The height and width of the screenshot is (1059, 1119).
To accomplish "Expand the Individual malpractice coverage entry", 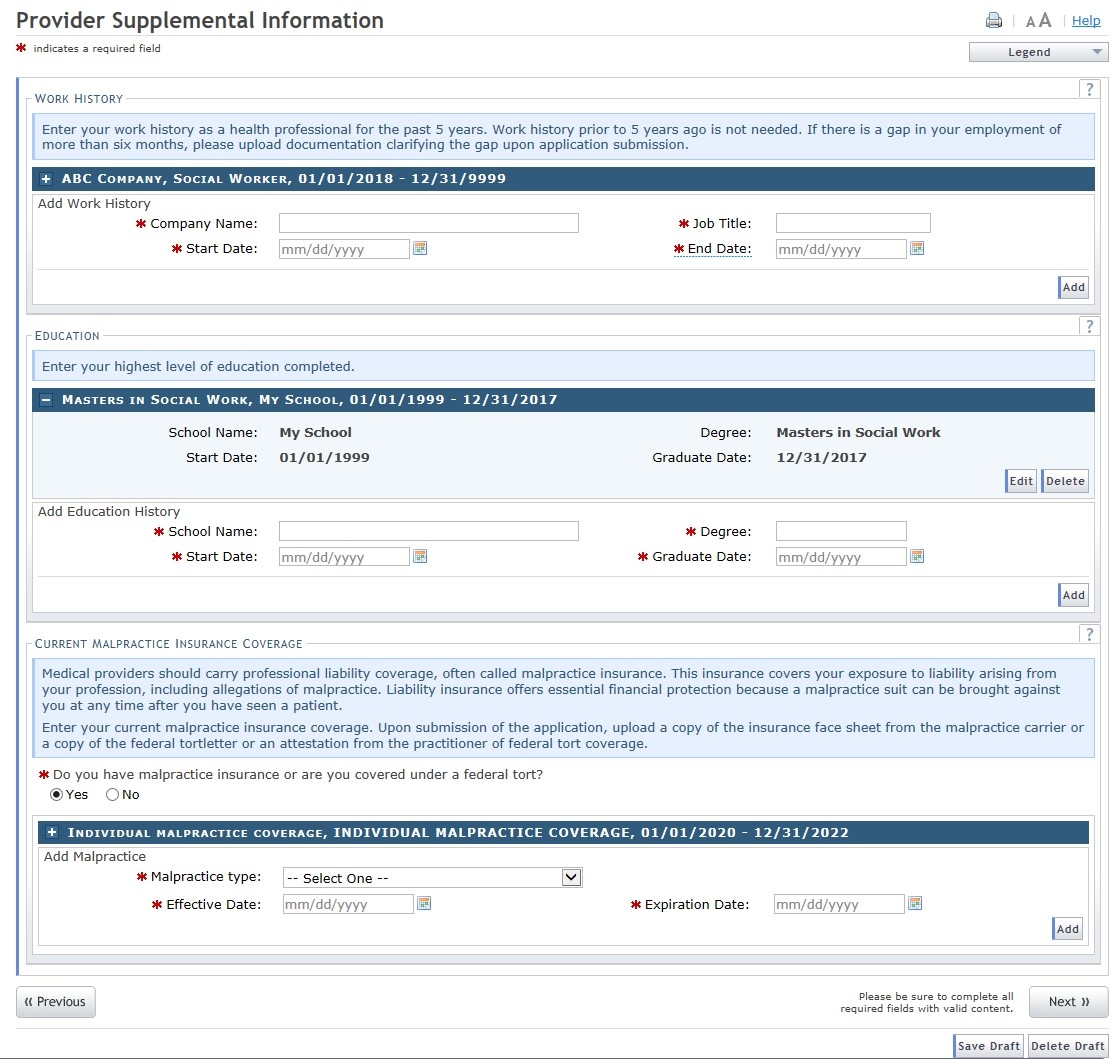I will pos(52,833).
